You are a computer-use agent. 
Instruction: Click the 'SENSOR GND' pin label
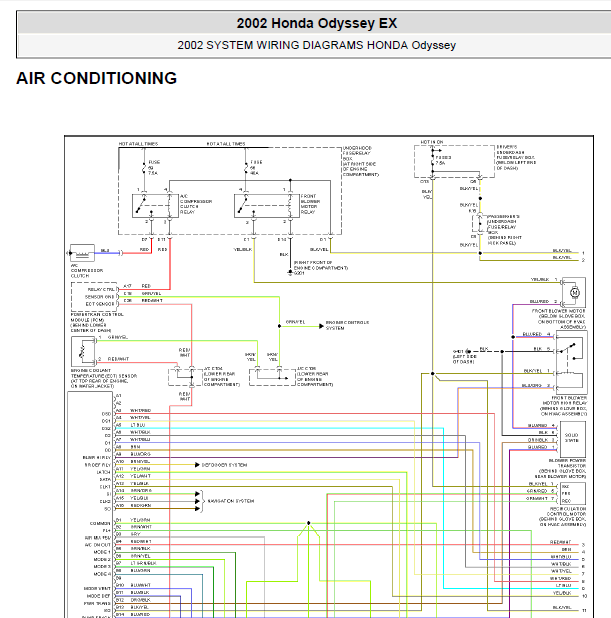point(100,297)
